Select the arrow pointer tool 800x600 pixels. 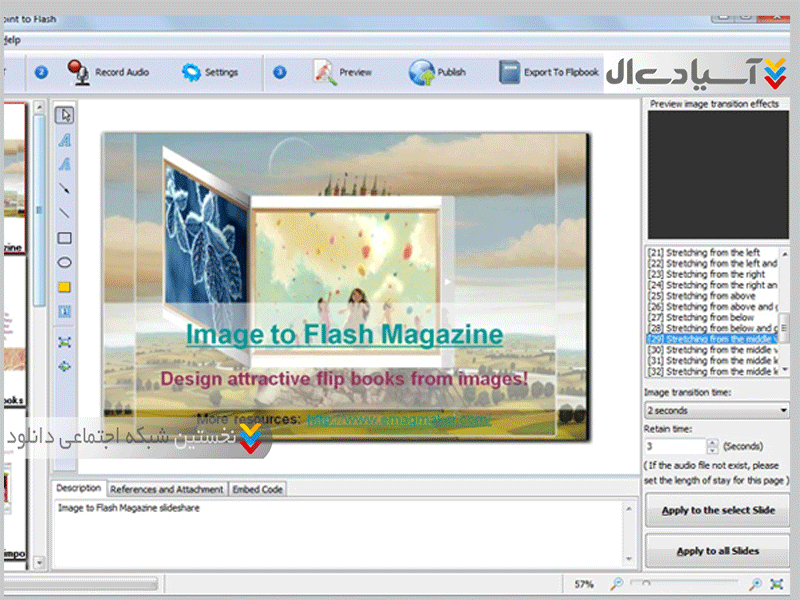pos(64,115)
